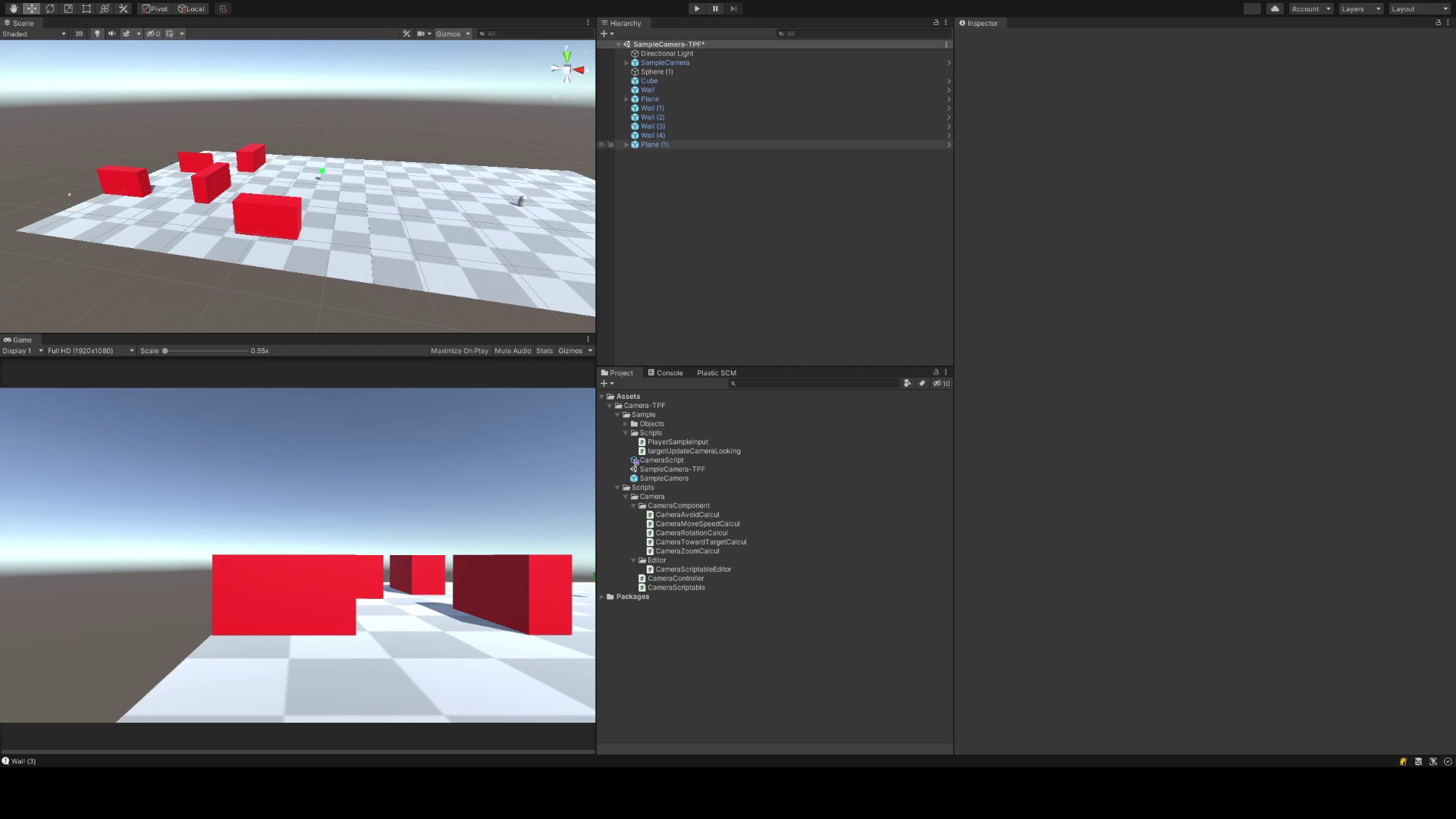Click Project search by label icon
The width and height of the screenshot is (1456, 819).
922,383
